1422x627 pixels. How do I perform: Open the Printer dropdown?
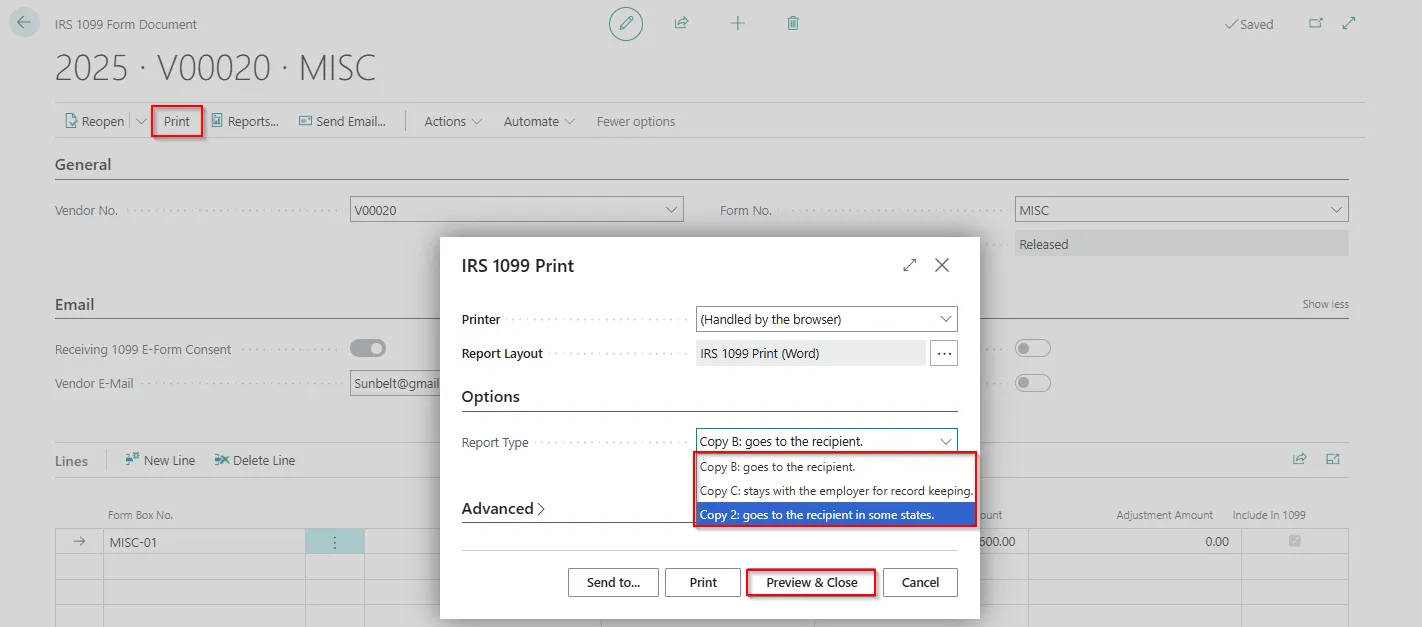(x=826, y=319)
